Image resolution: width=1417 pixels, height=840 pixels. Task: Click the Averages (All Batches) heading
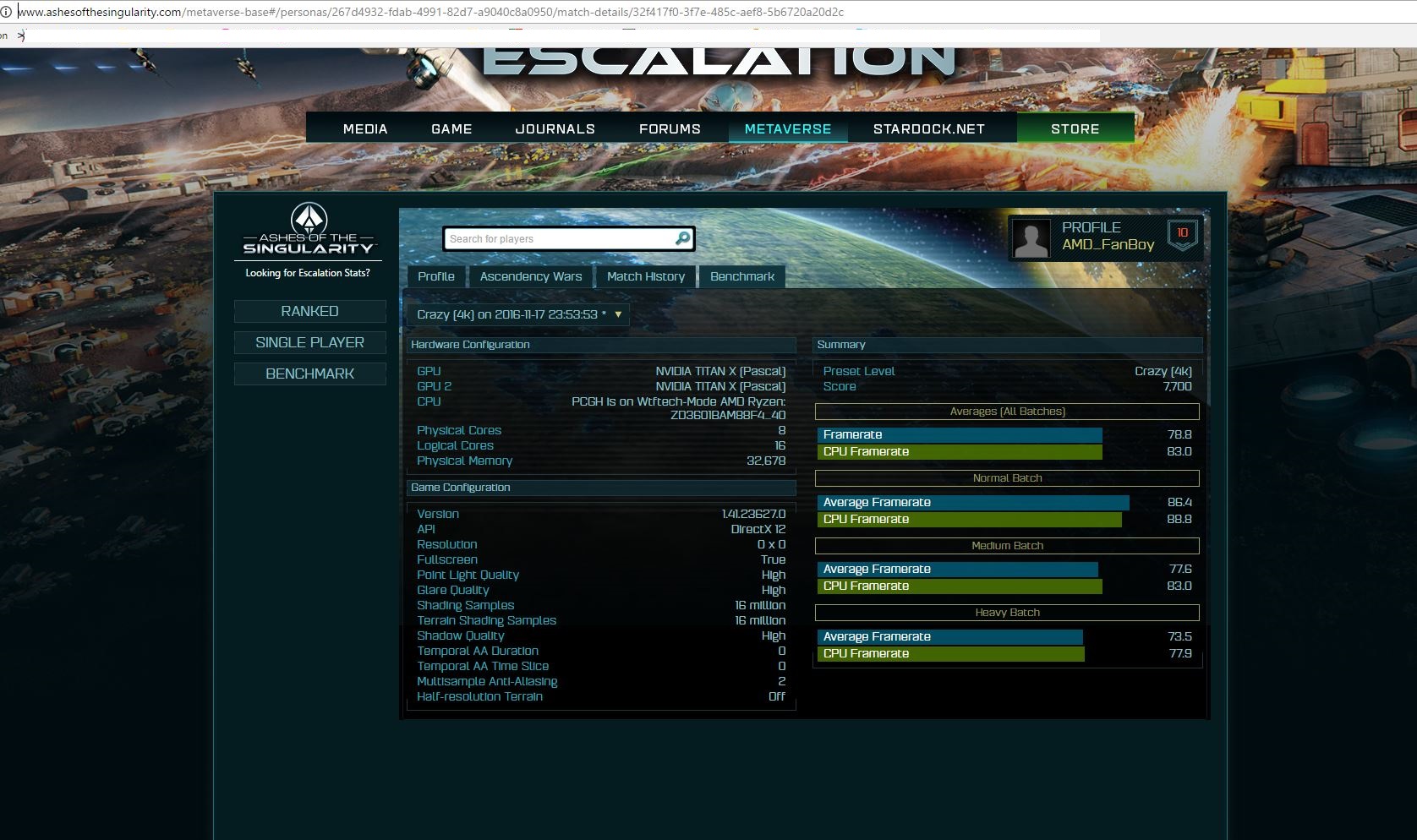(x=1007, y=412)
